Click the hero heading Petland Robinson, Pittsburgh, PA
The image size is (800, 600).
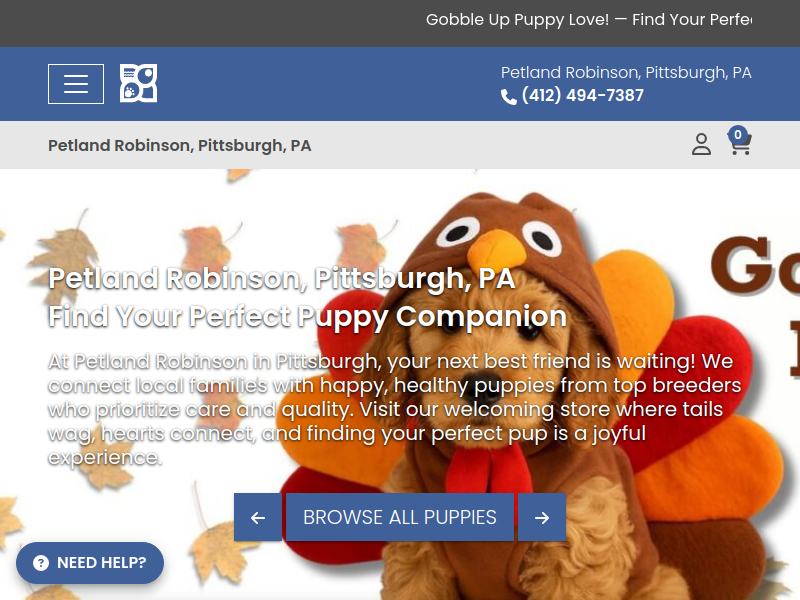282,279
